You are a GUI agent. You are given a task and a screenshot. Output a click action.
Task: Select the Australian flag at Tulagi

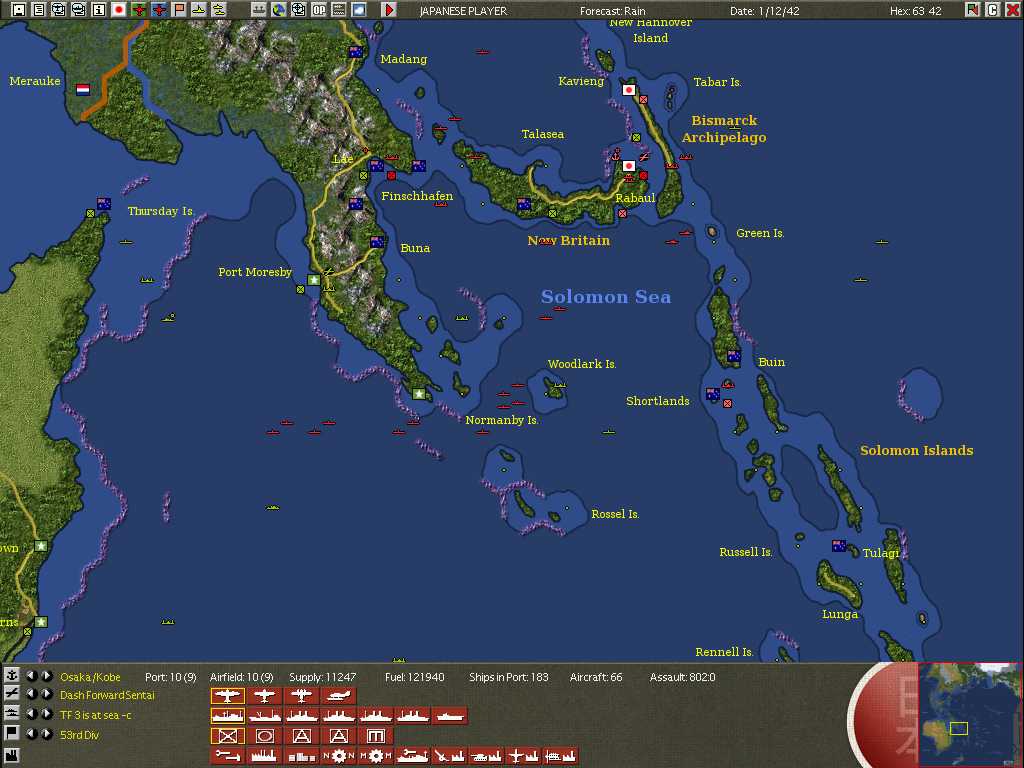pyautogui.click(x=839, y=545)
